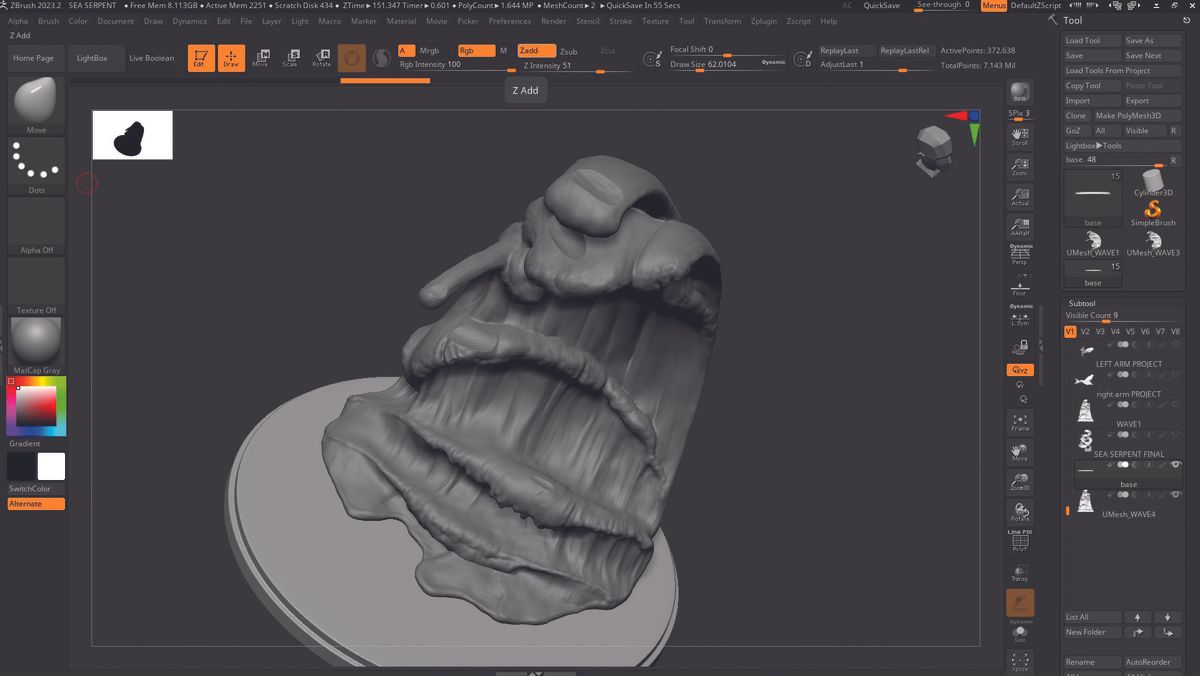Viewport: 1200px width, 676px height.
Task: Toggle Zadd sculpting mode
Action: coord(536,49)
